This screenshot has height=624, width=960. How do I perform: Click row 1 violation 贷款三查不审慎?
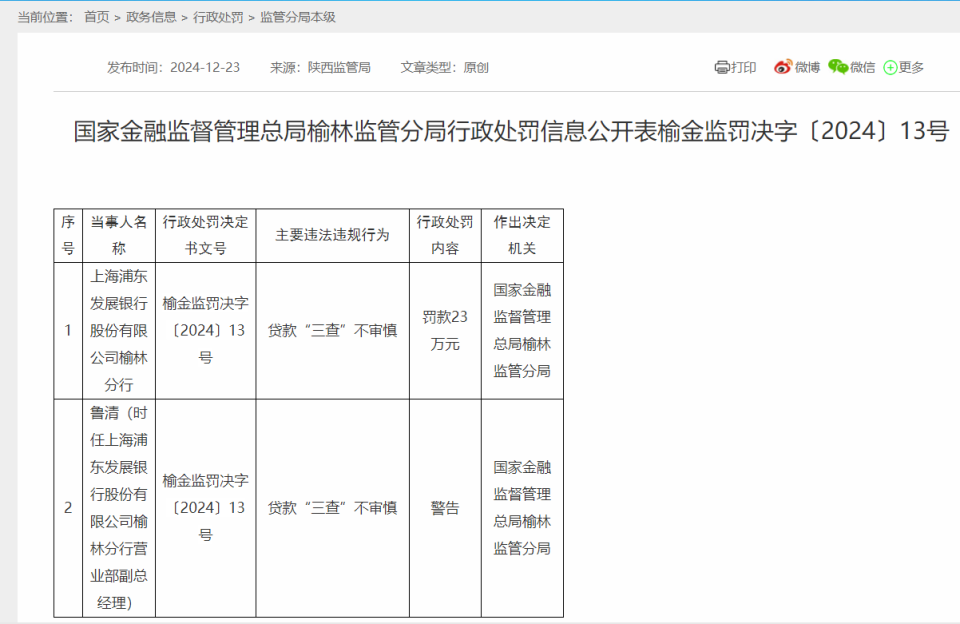point(332,331)
